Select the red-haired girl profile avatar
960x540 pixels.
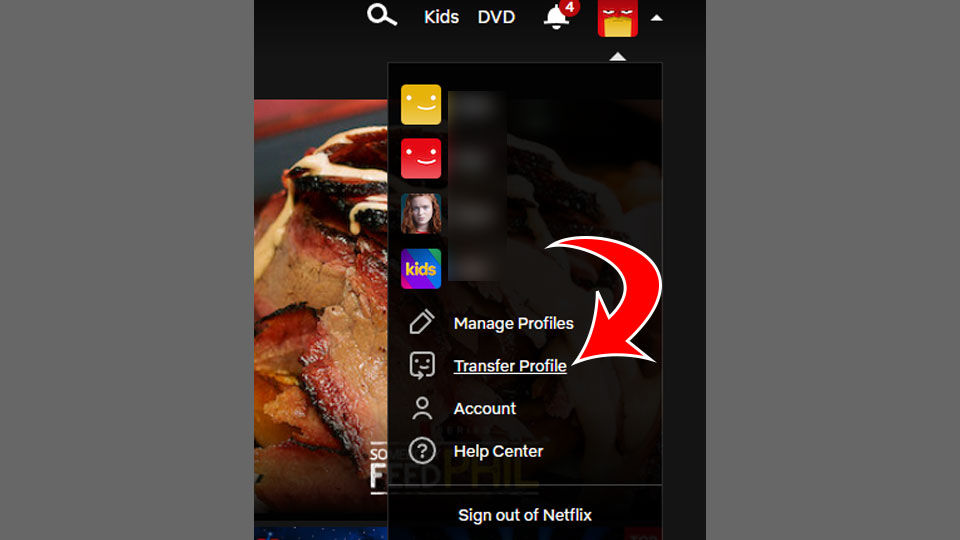coord(421,214)
